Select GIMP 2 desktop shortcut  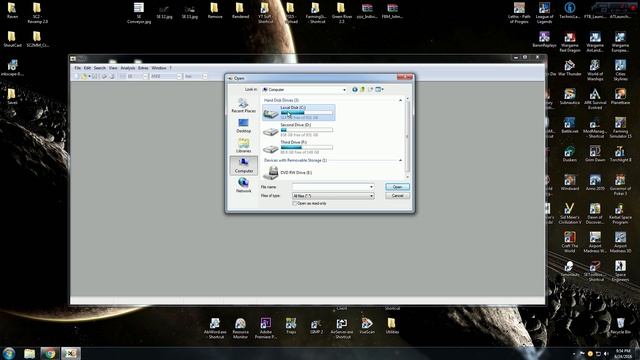pyautogui.click(x=316, y=327)
